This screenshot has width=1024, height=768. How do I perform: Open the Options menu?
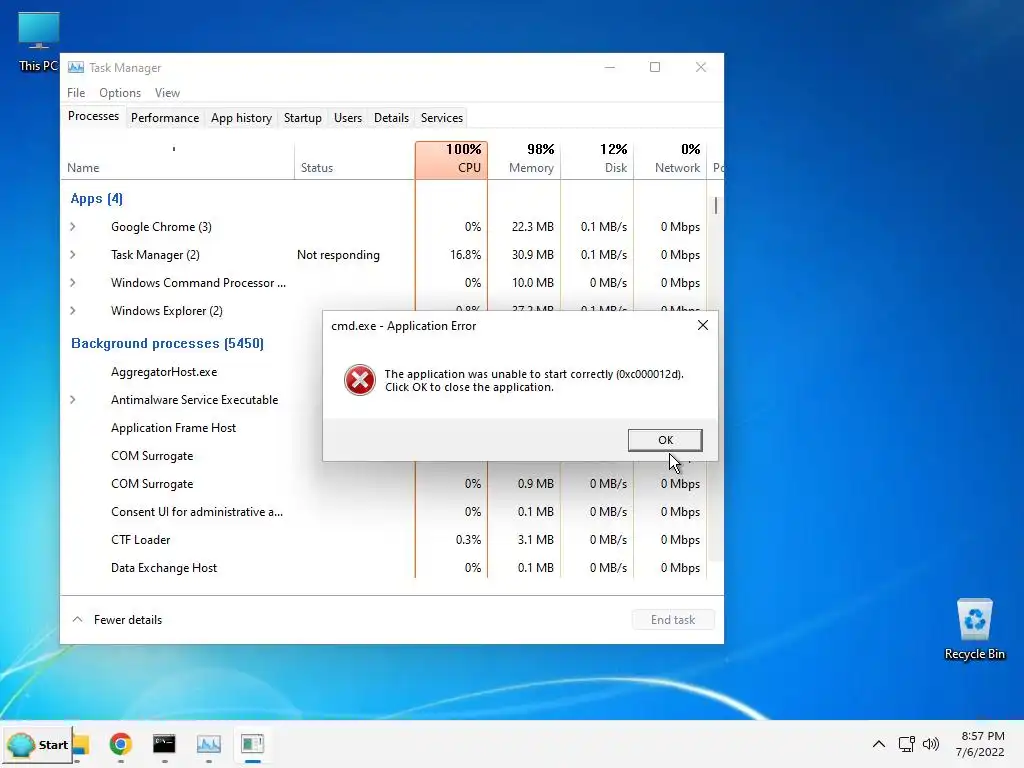point(120,93)
